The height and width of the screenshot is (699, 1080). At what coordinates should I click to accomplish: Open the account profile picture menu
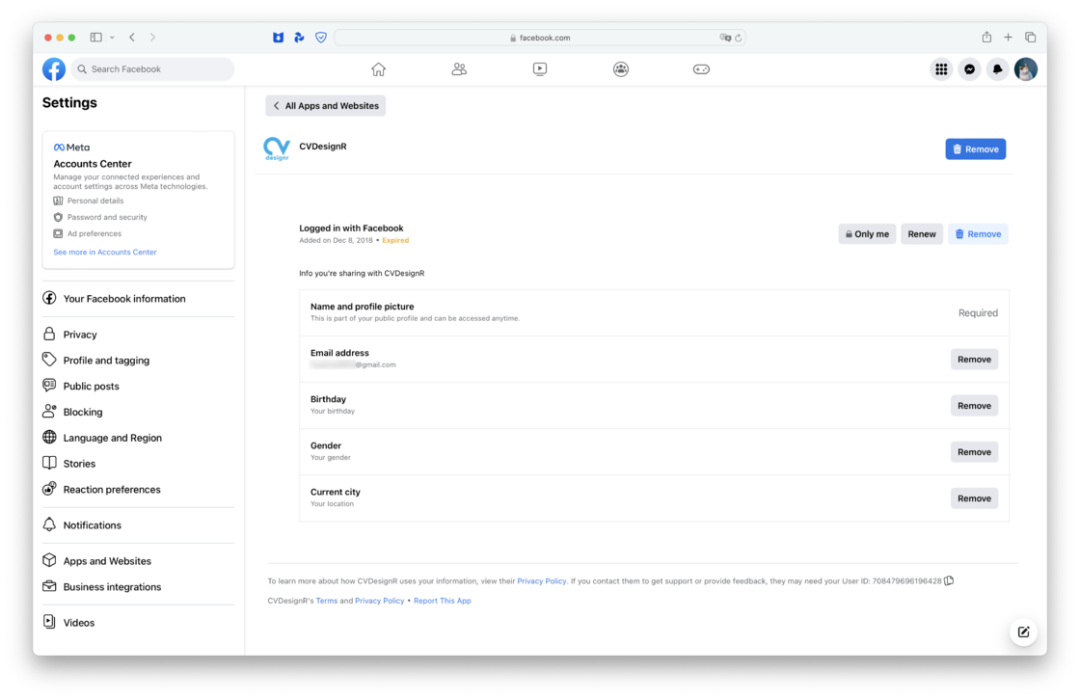[1026, 69]
